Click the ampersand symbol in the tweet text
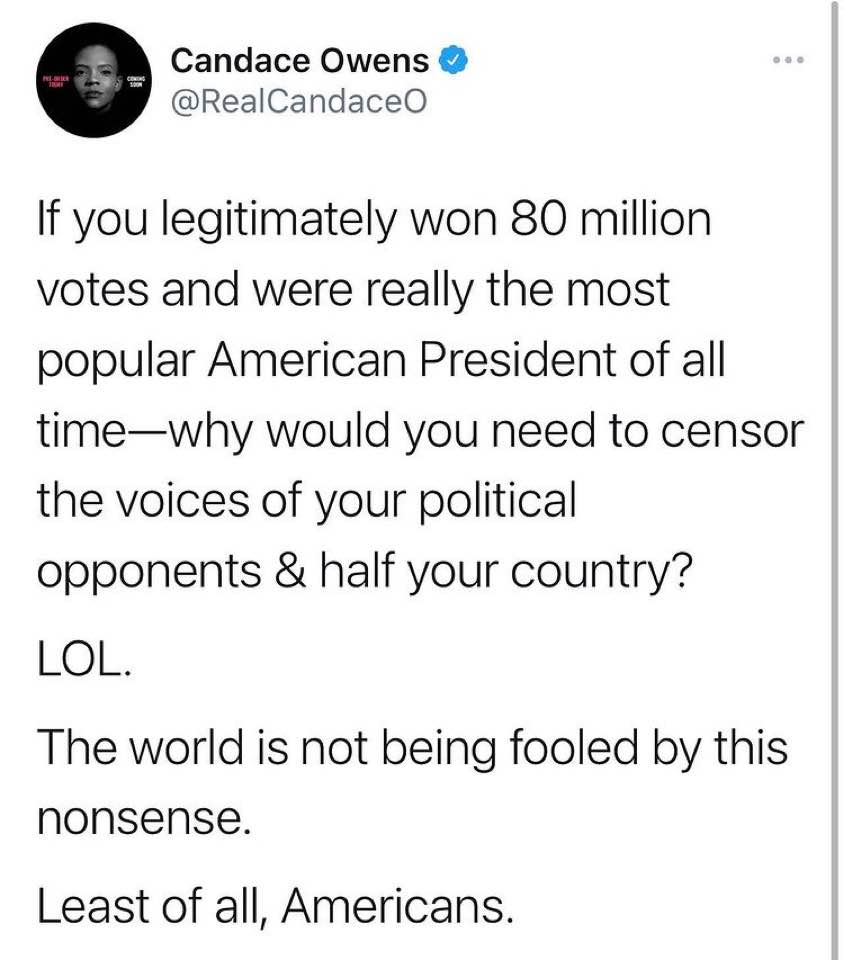The width and height of the screenshot is (844, 960). tap(290, 571)
